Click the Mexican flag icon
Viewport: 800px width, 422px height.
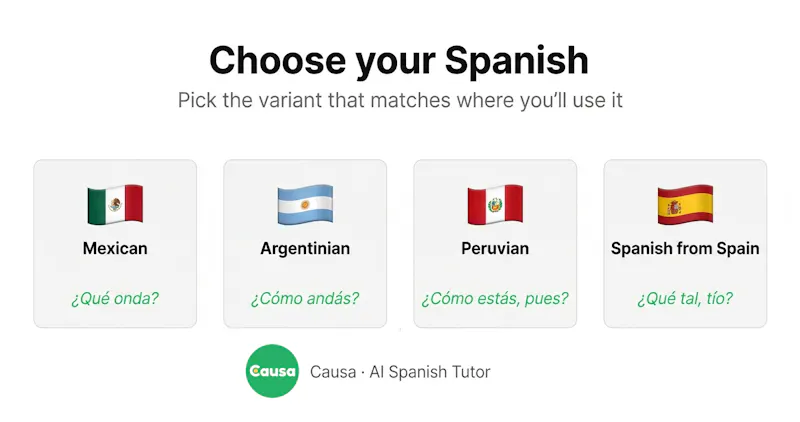pyautogui.click(x=115, y=205)
